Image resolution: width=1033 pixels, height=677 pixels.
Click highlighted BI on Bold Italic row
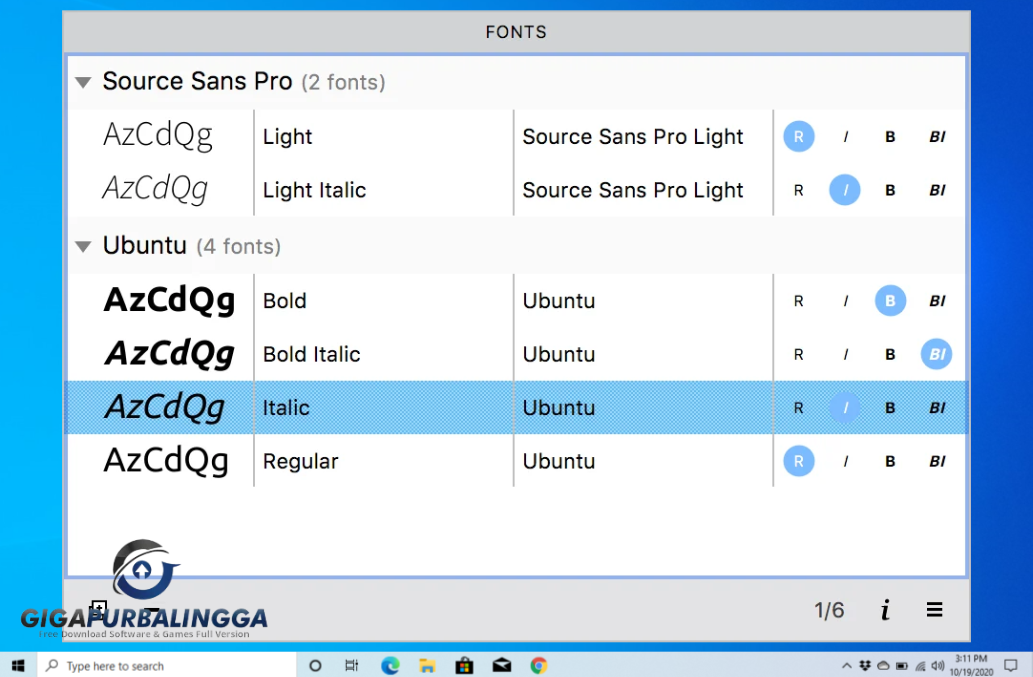[x=936, y=354]
